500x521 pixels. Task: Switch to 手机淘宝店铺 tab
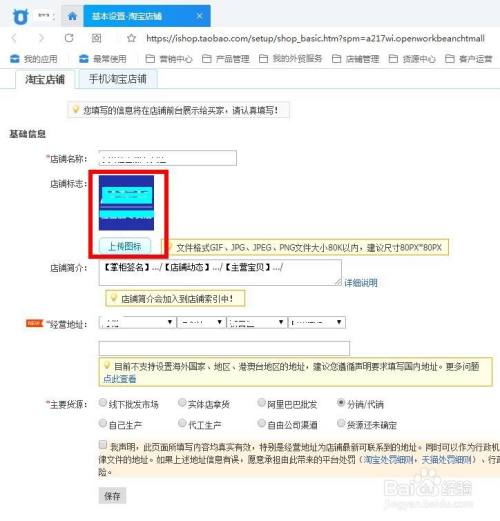118,79
